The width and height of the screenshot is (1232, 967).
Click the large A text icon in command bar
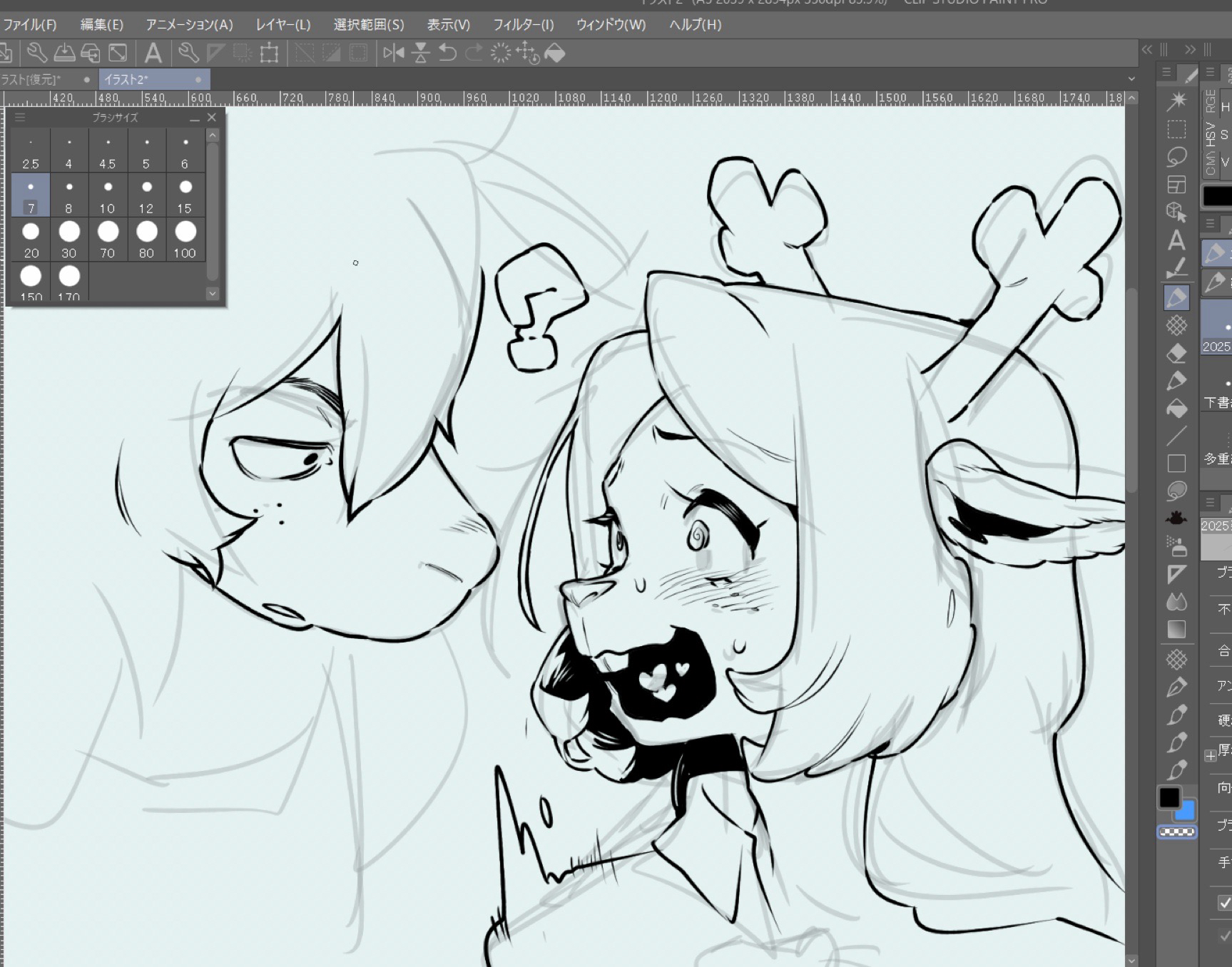point(153,53)
